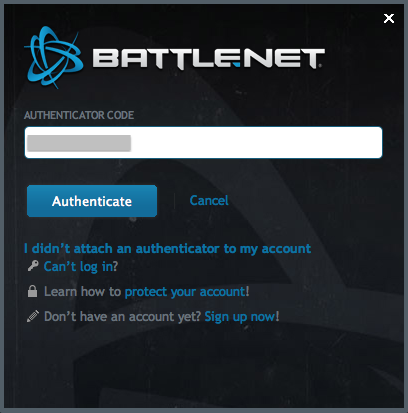This screenshot has height=413, width=408.
Task: Click the "Learn how to" text
Action: click(x=82, y=292)
